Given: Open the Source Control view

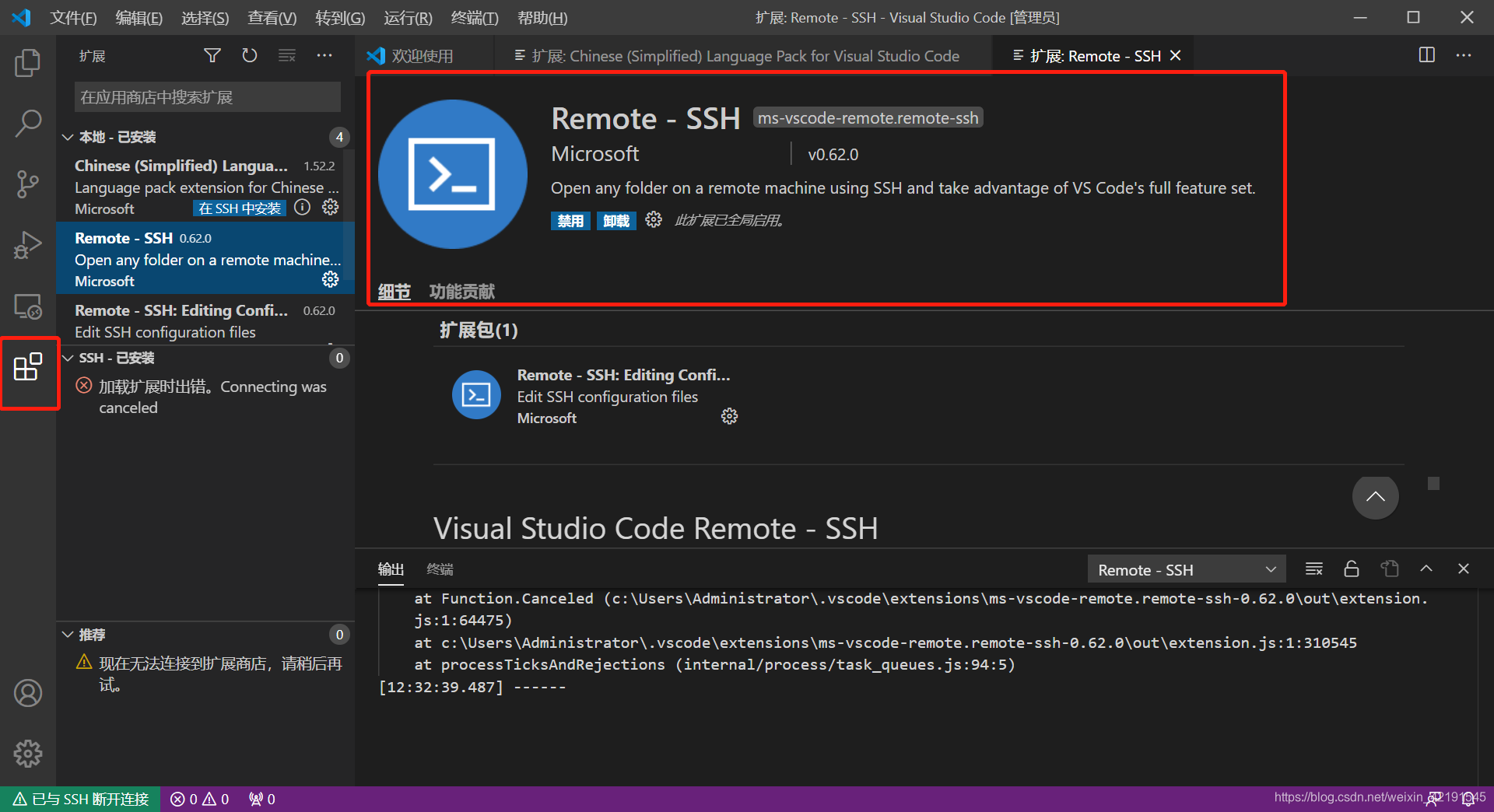Looking at the screenshot, I should (x=28, y=184).
